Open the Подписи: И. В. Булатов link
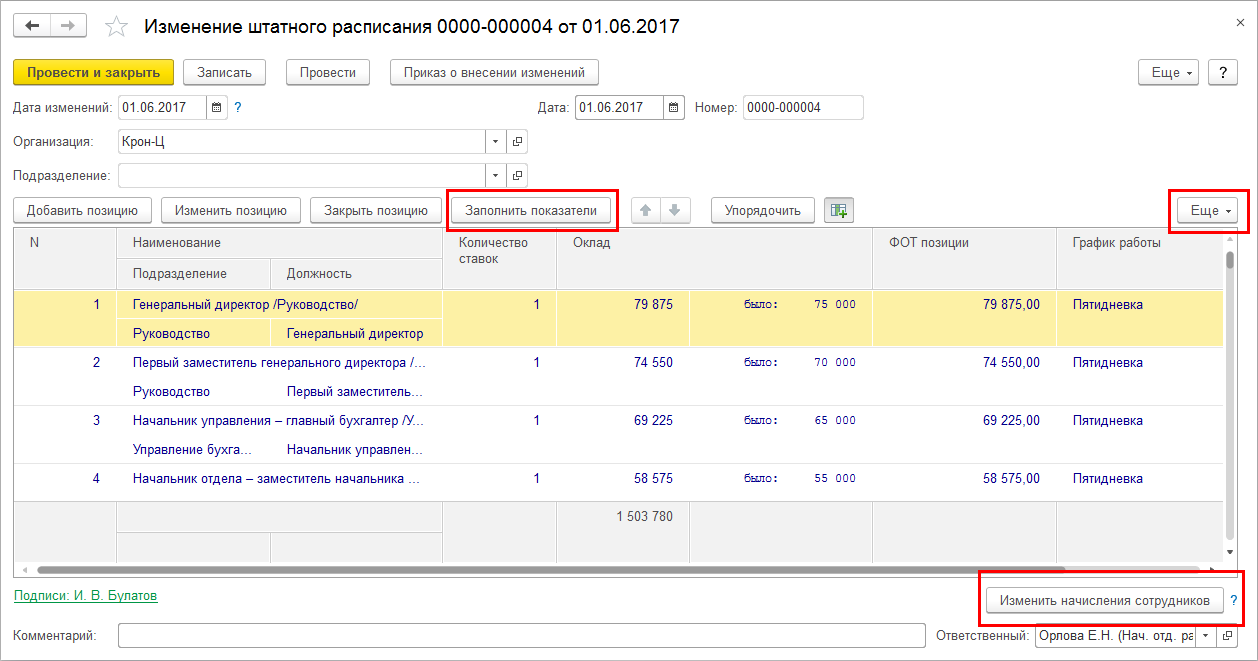Screen dimensions: 1258x661 (x=85, y=595)
